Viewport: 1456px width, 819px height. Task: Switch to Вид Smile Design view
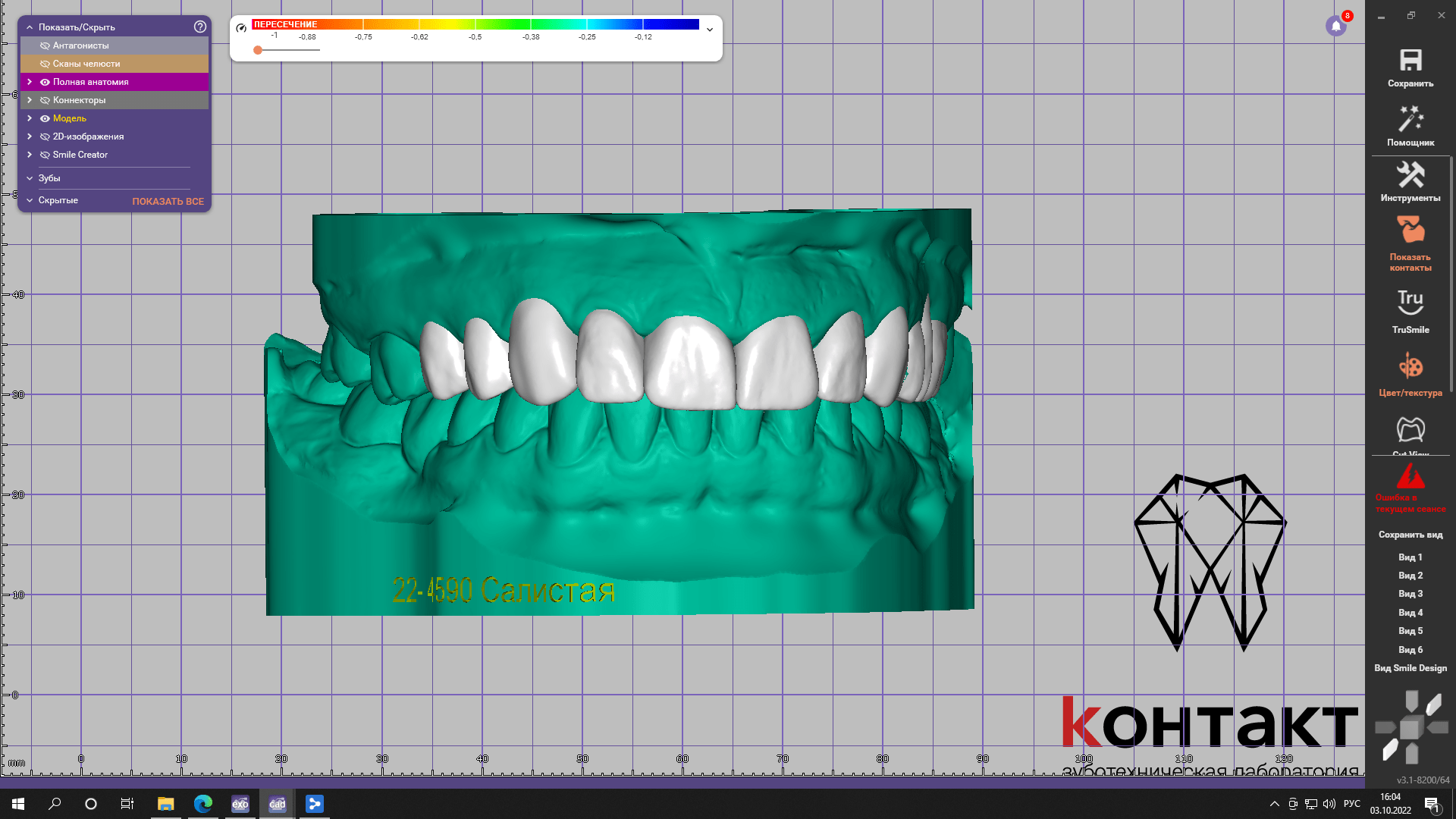[1410, 668]
